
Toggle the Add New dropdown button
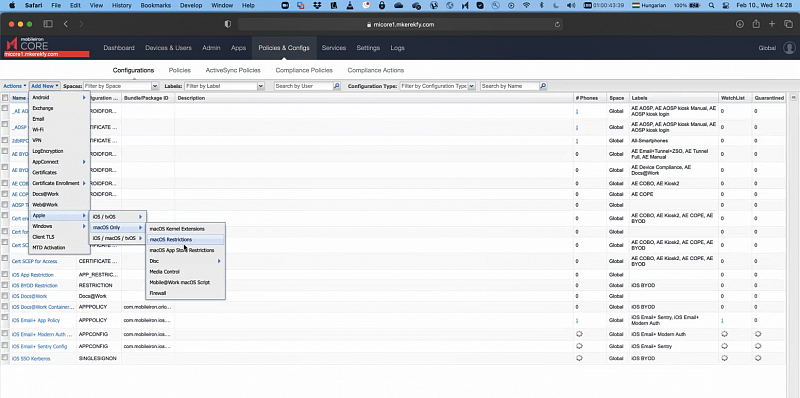coord(45,86)
